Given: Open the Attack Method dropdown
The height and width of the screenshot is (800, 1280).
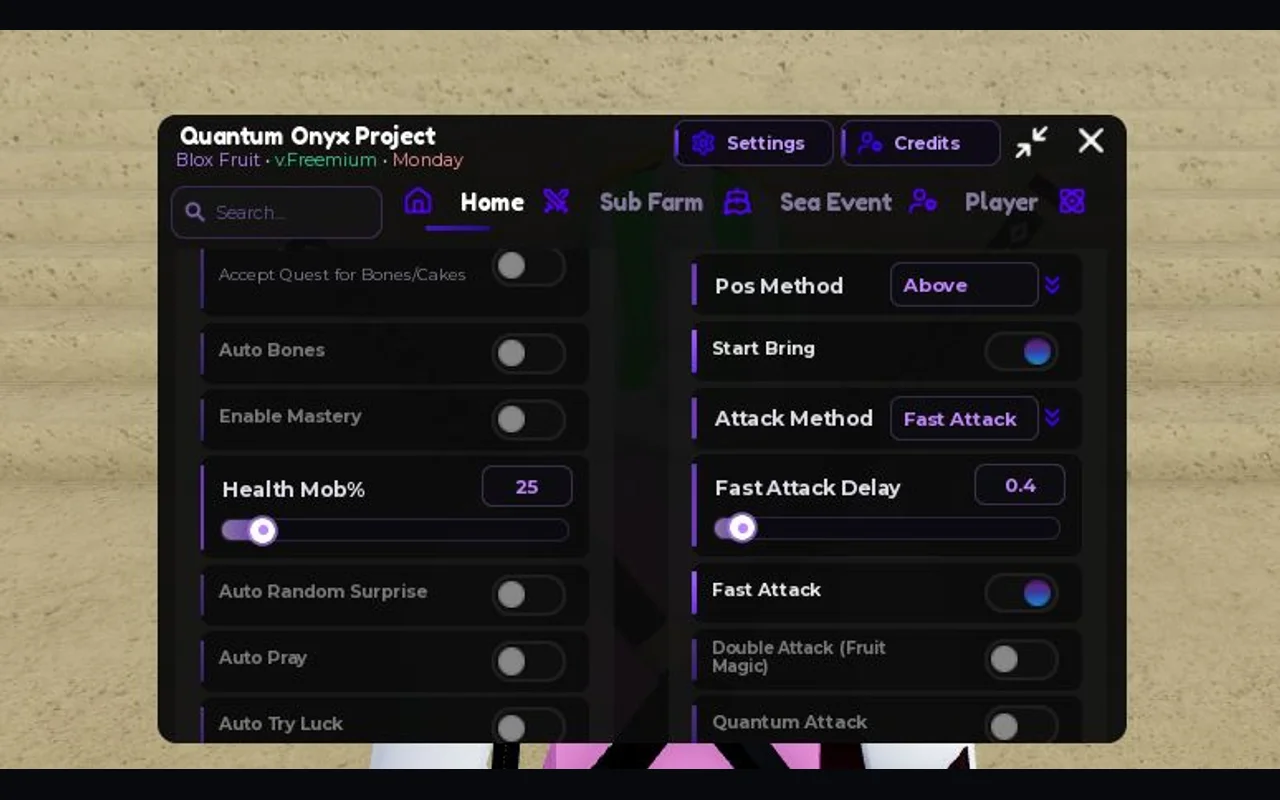Looking at the screenshot, I should coord(964,419).
